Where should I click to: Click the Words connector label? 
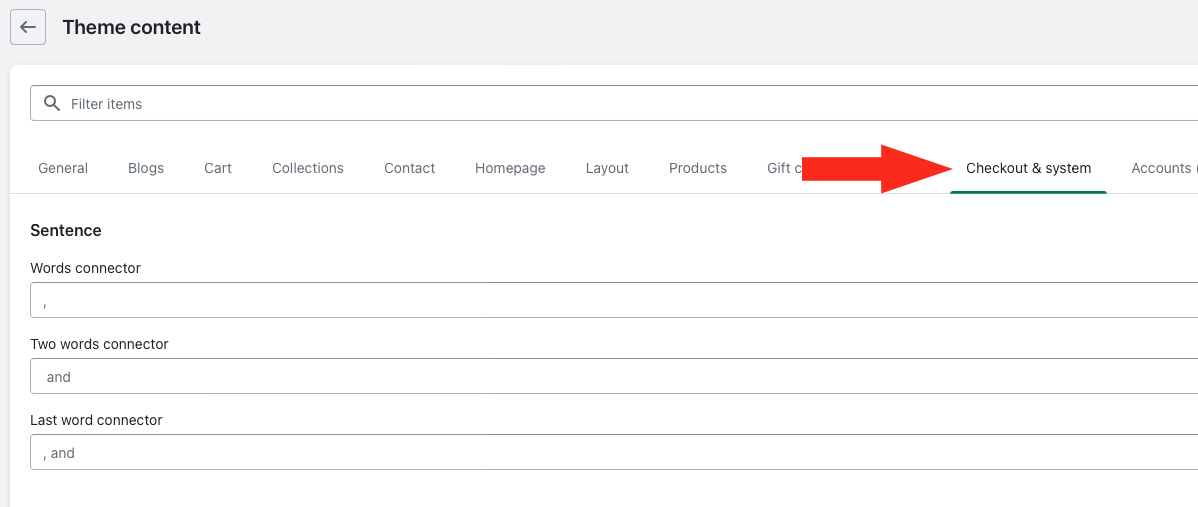tap(86, 268)
